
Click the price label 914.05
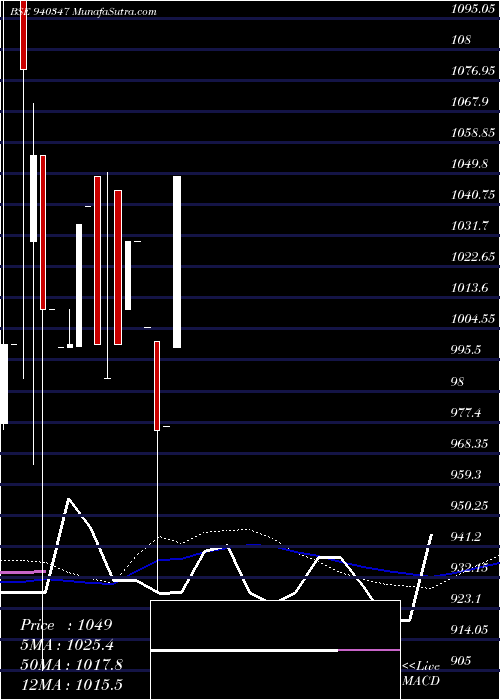(470, 629)
